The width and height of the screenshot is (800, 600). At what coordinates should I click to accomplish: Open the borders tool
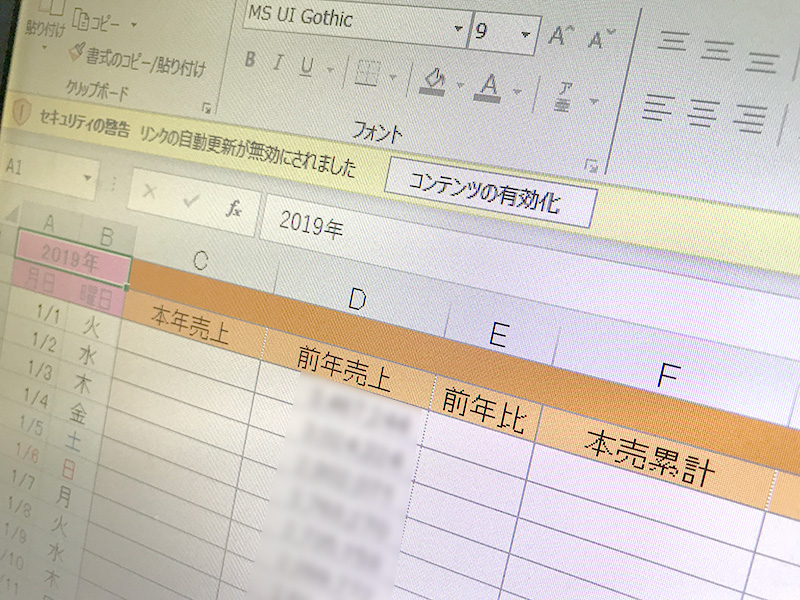368,73
